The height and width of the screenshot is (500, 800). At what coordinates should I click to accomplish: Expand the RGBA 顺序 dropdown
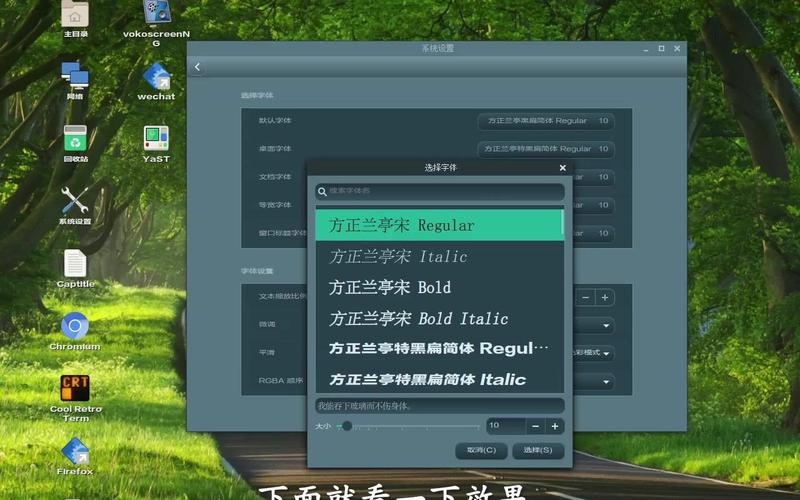(594, 381)
